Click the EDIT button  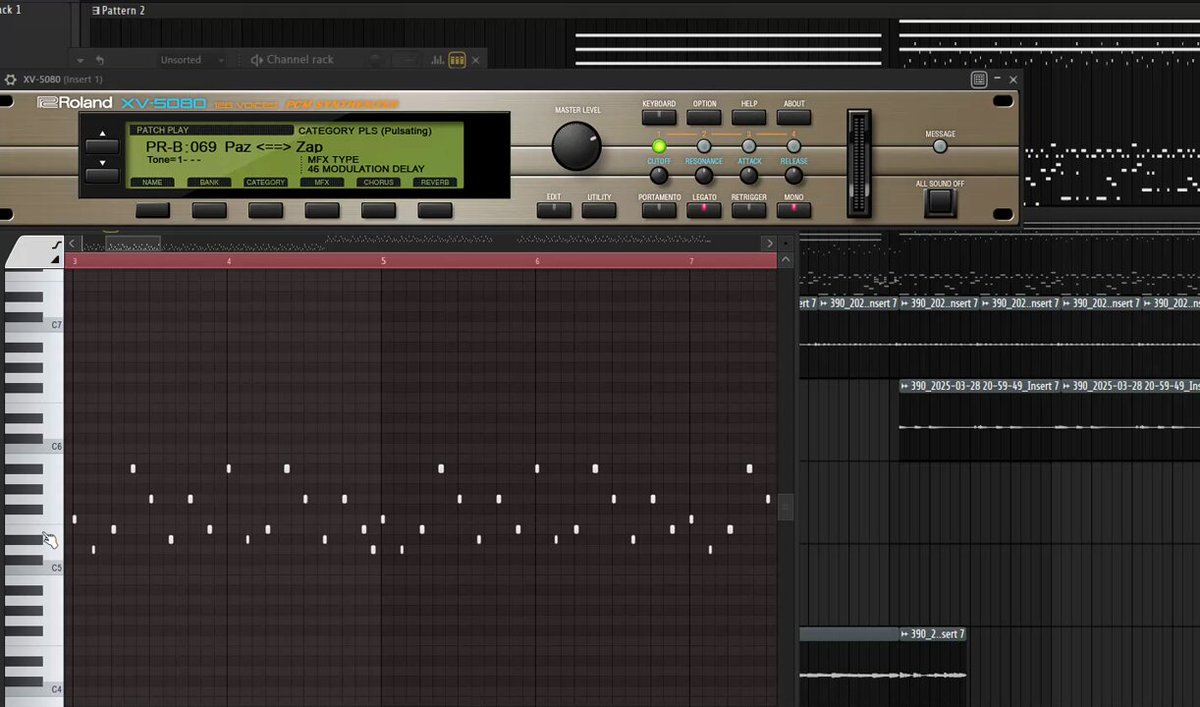point(554,210)
